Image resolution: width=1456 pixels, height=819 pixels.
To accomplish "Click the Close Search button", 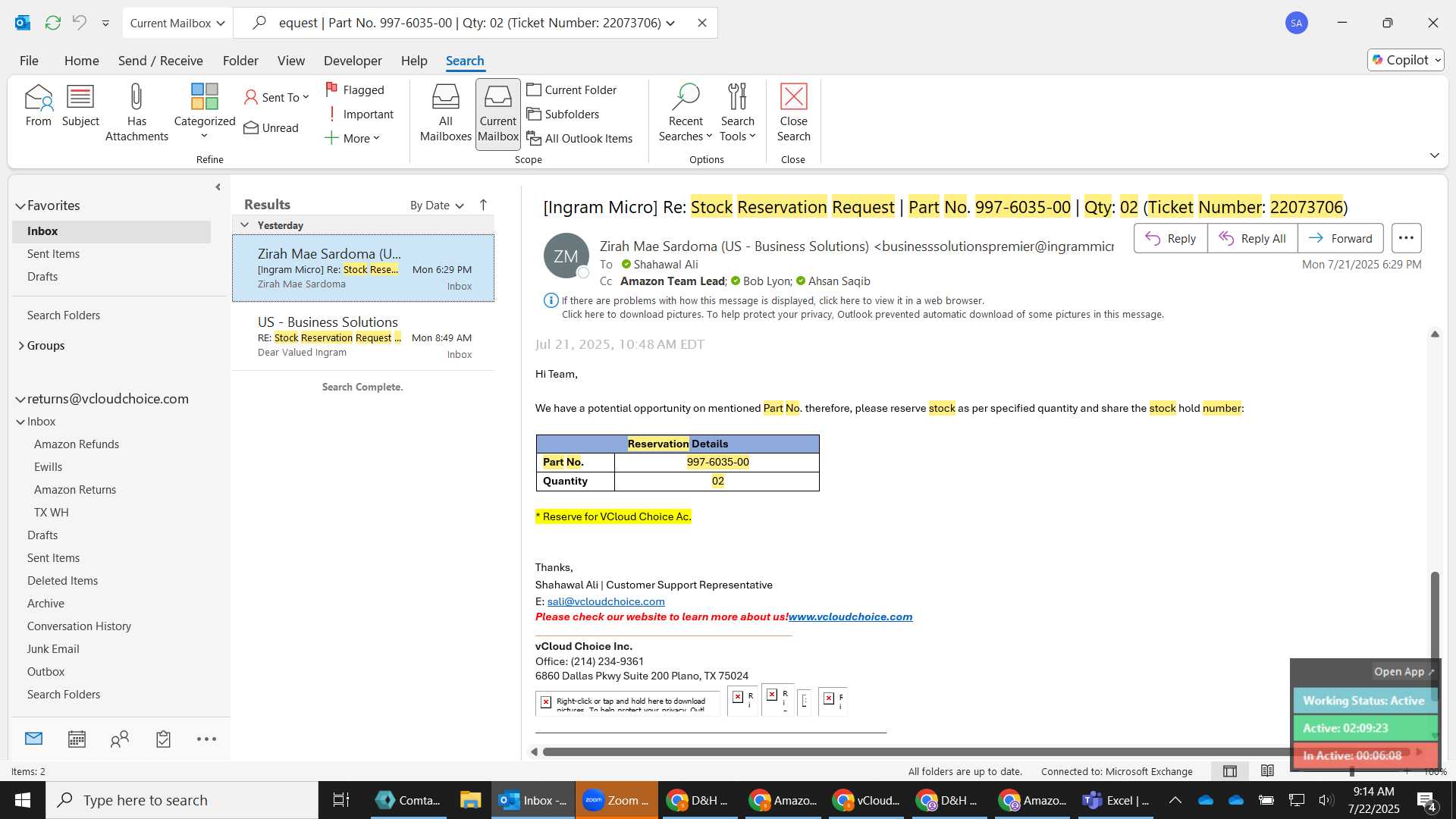I will coord(793,113).
